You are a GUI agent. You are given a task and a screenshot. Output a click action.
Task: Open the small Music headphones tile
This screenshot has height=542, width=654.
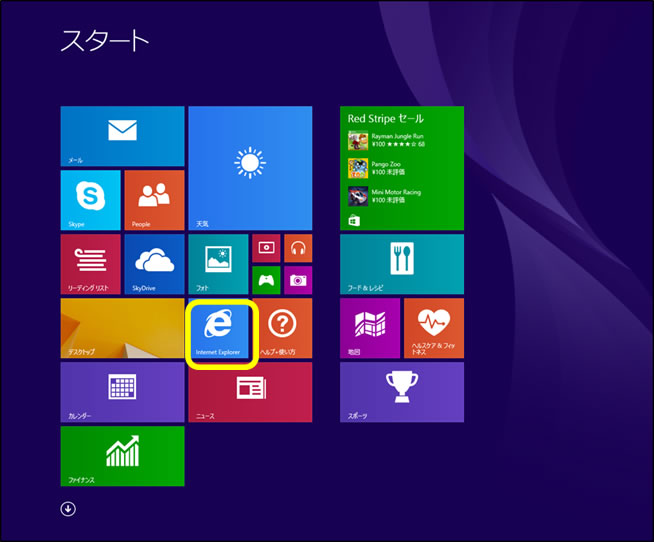click(x=298, y=248)
